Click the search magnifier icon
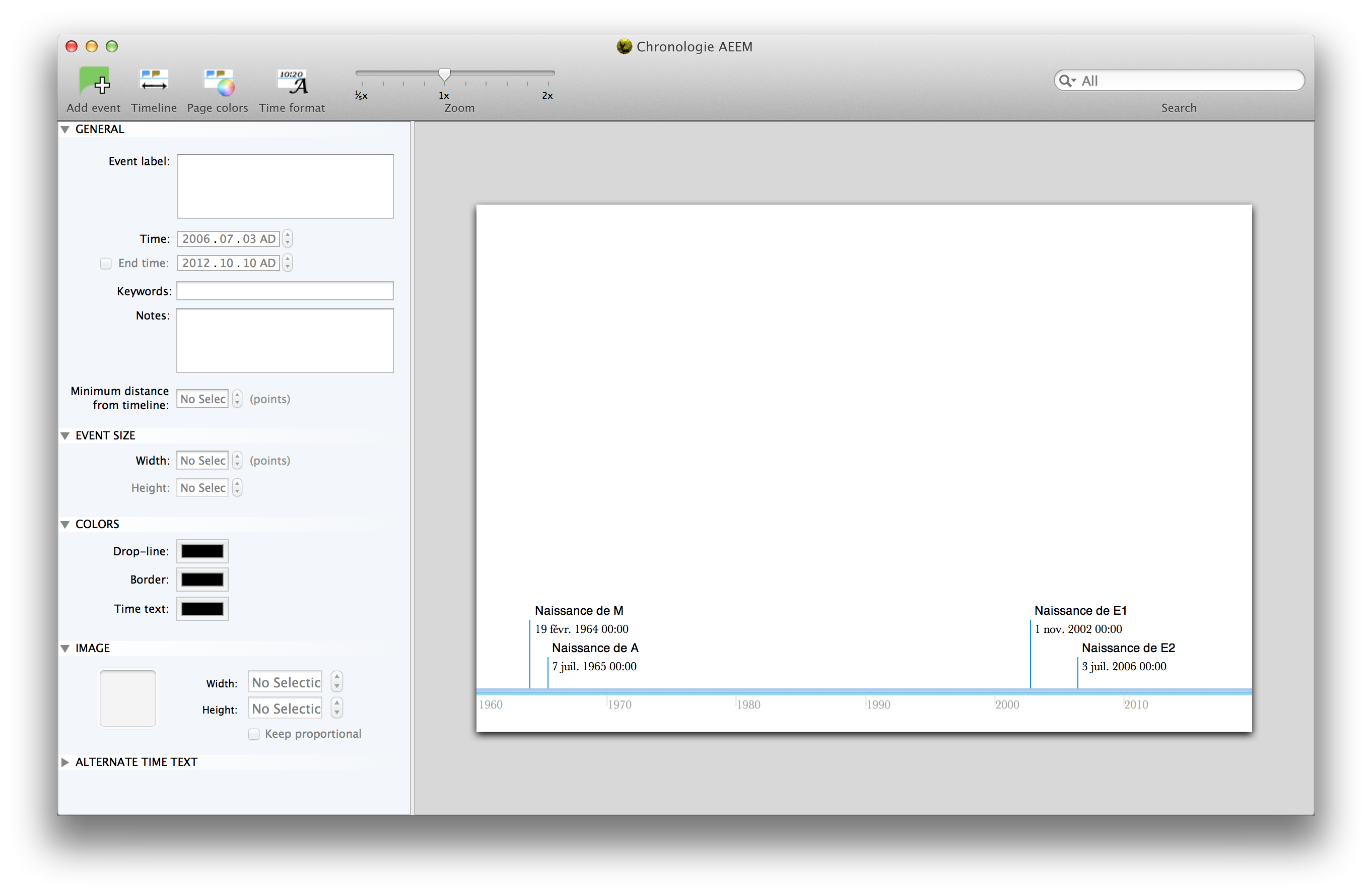This screenshot has width=1372, height=895. (x=1066, y=81)
